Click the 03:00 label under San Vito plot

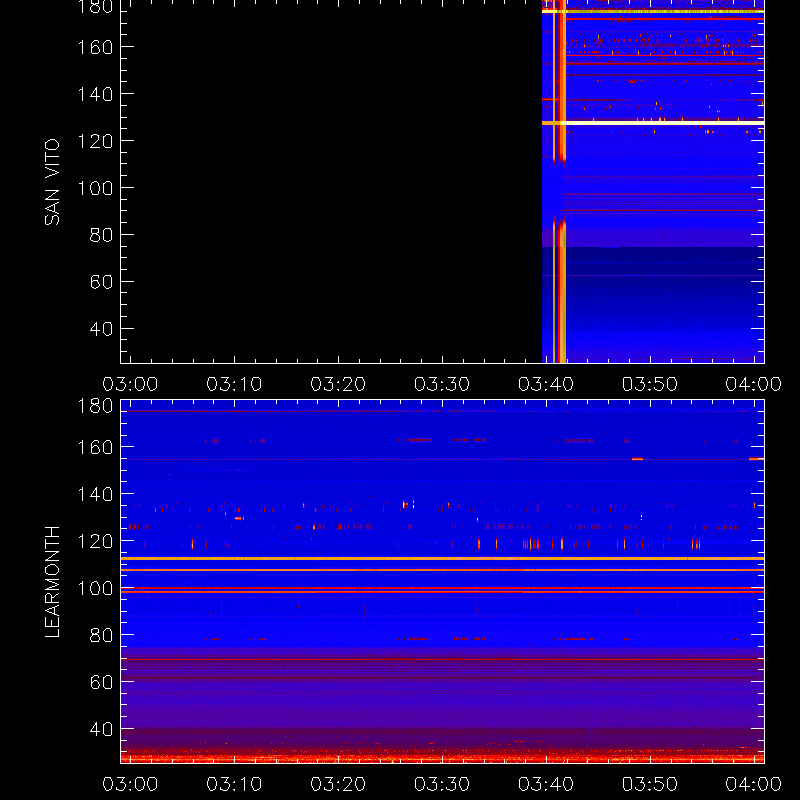[x=130, y=384]
